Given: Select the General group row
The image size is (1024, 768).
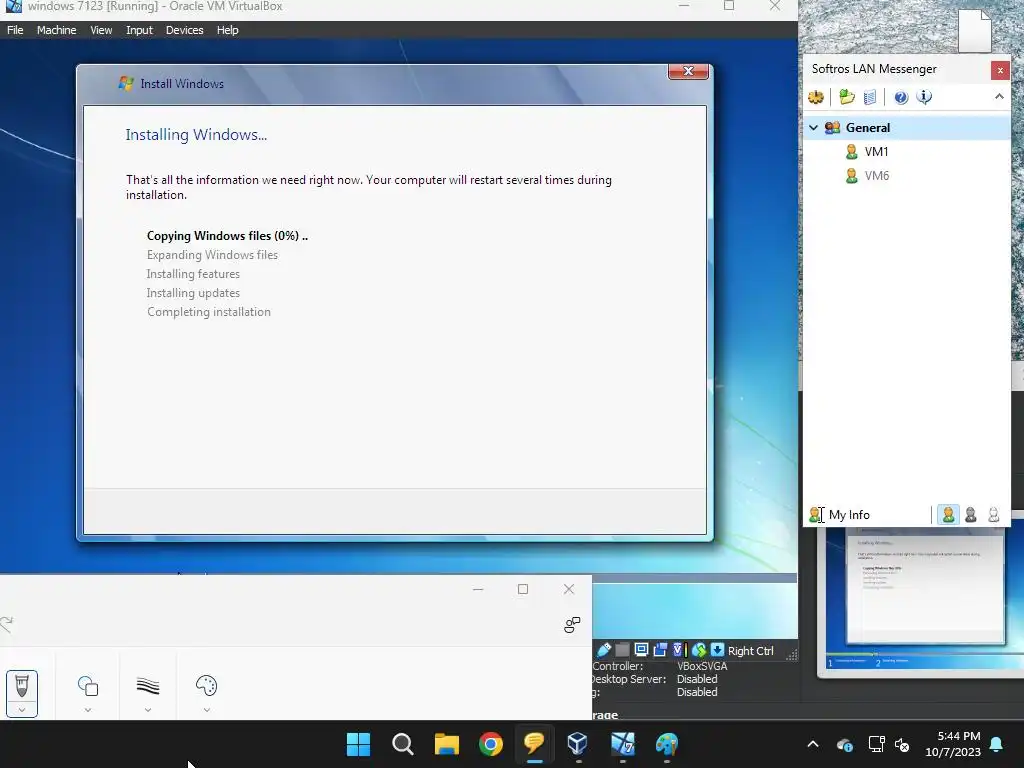Looking at the screenshot, I should tap(906, 128).
